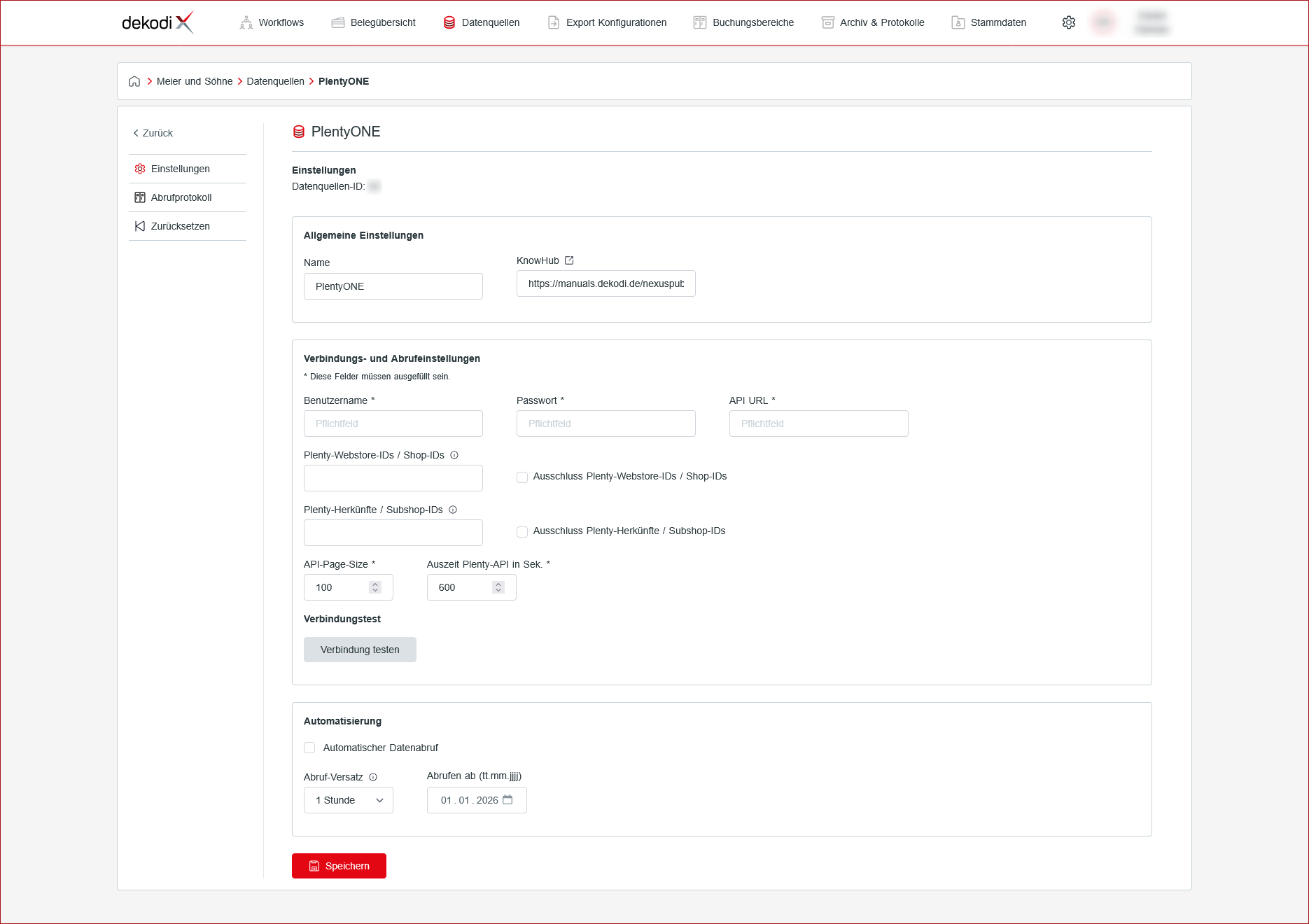Click the dekodi logo

pos(157,22)
